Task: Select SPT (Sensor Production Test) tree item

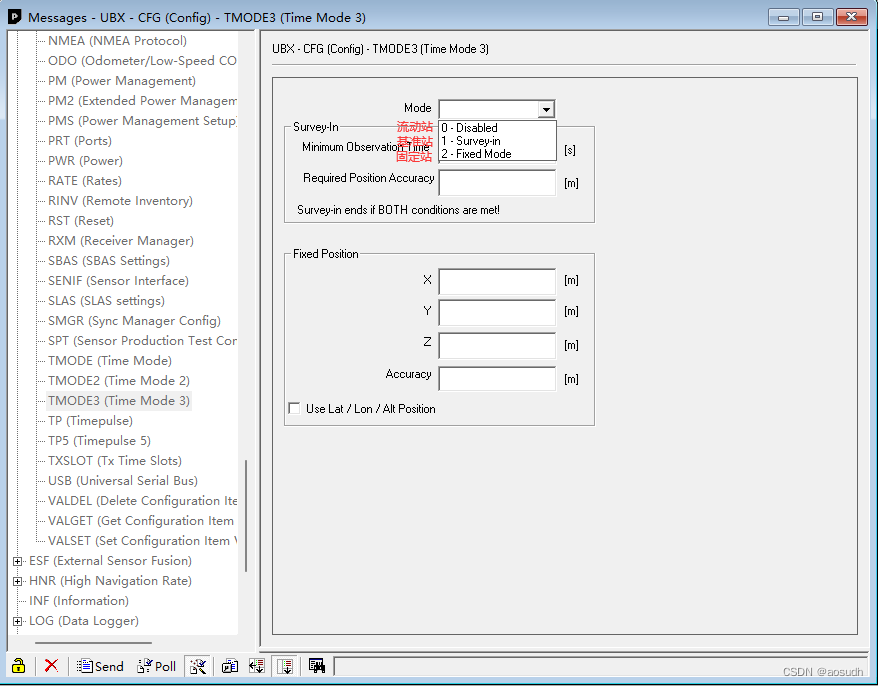Action: (x=142, y=341)
